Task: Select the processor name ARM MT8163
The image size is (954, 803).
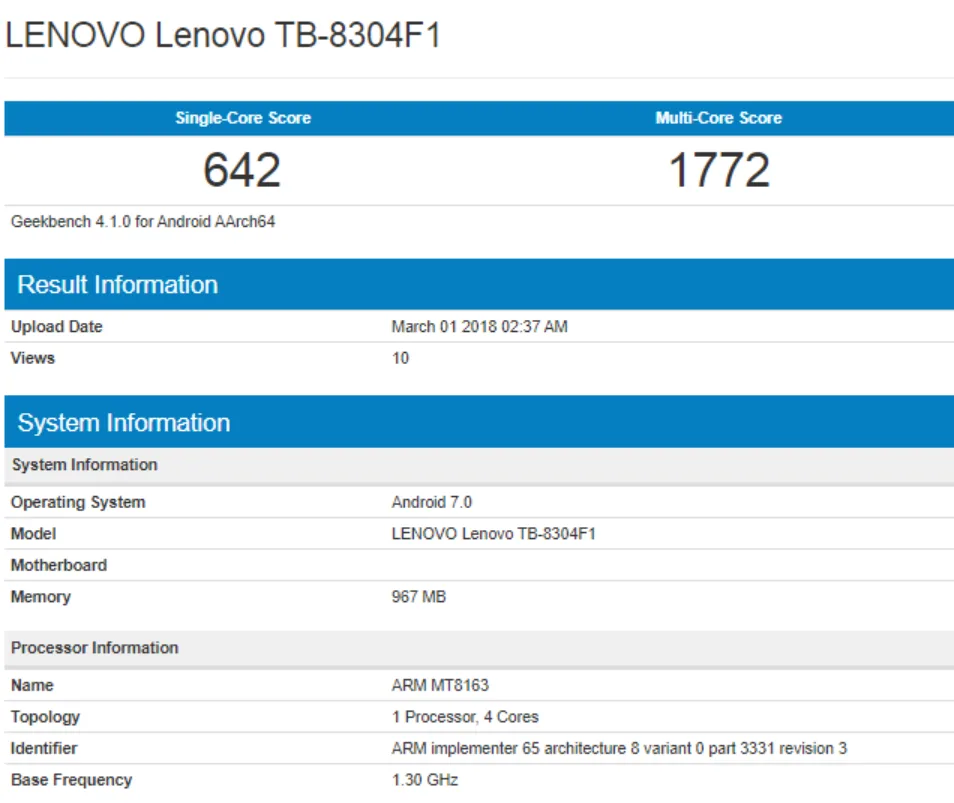Action: coord(440,685)
